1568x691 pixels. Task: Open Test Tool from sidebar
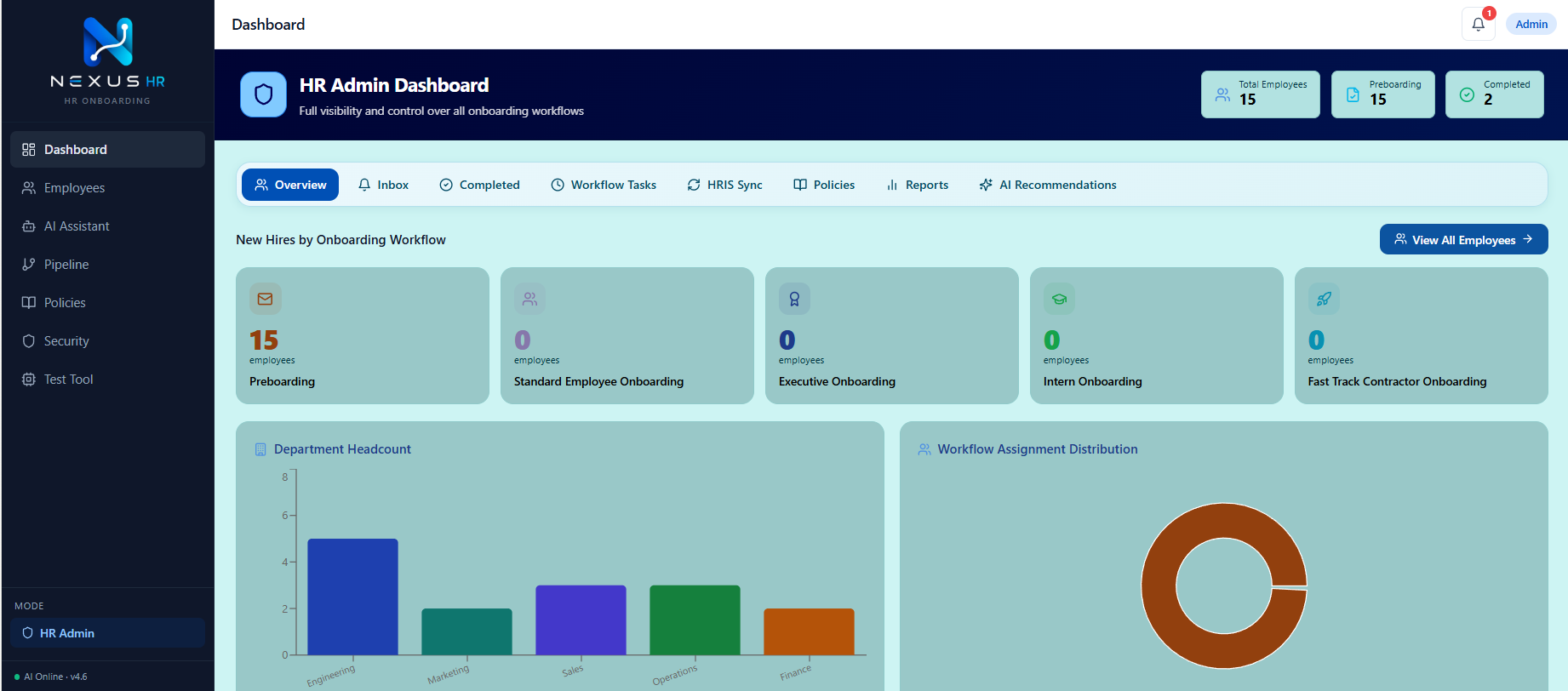coord(107,380)
